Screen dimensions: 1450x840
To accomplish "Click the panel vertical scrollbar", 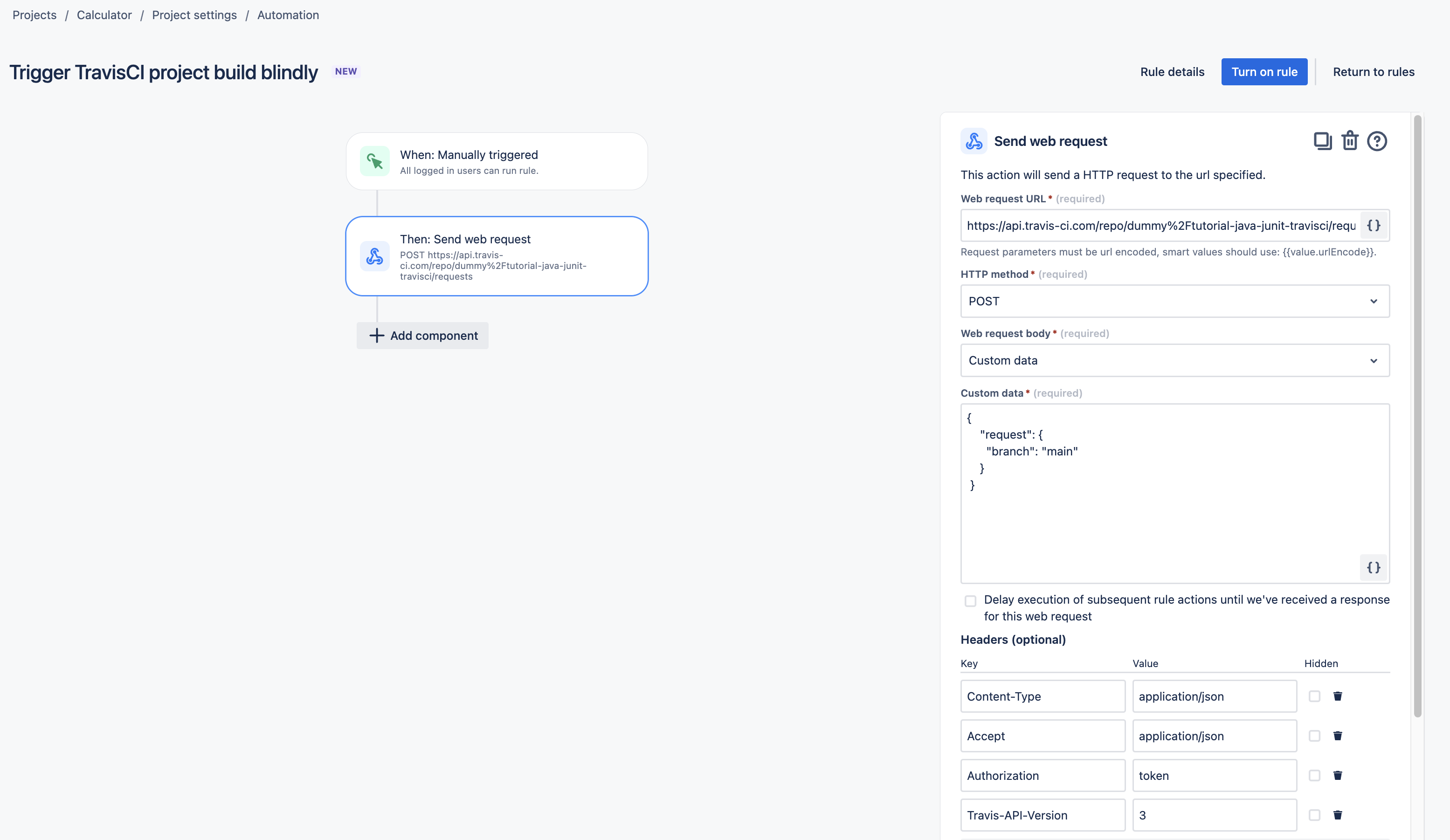I will (1418, 415).
